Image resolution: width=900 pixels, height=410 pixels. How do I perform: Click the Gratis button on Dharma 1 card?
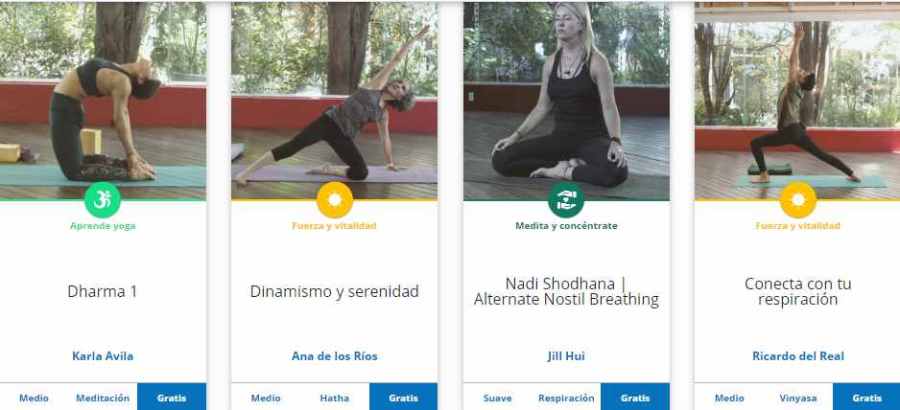[172, 397]
